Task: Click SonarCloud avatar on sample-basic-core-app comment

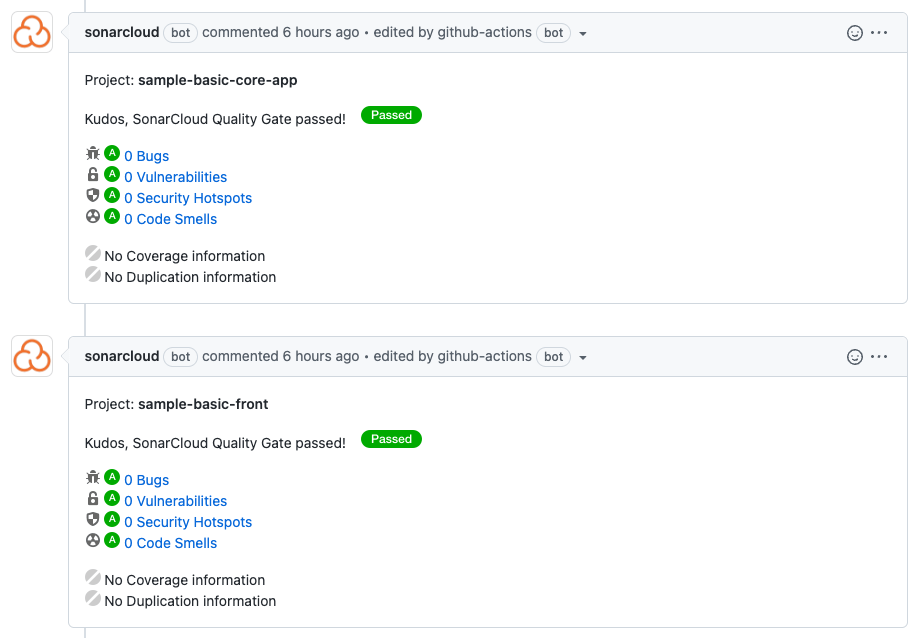Action: (x=32, y=32)
